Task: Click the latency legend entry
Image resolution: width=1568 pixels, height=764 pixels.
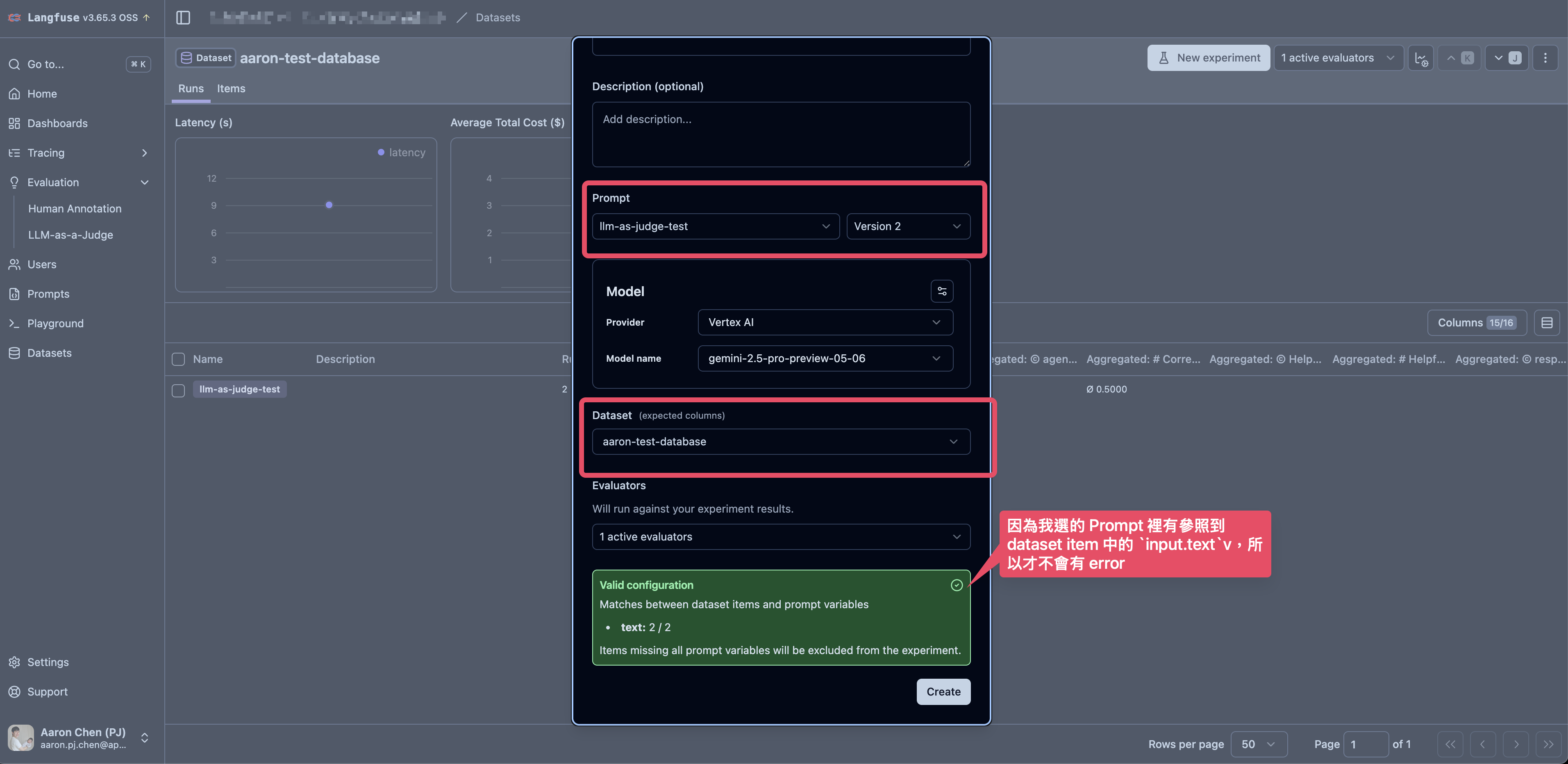Action: 401,152
